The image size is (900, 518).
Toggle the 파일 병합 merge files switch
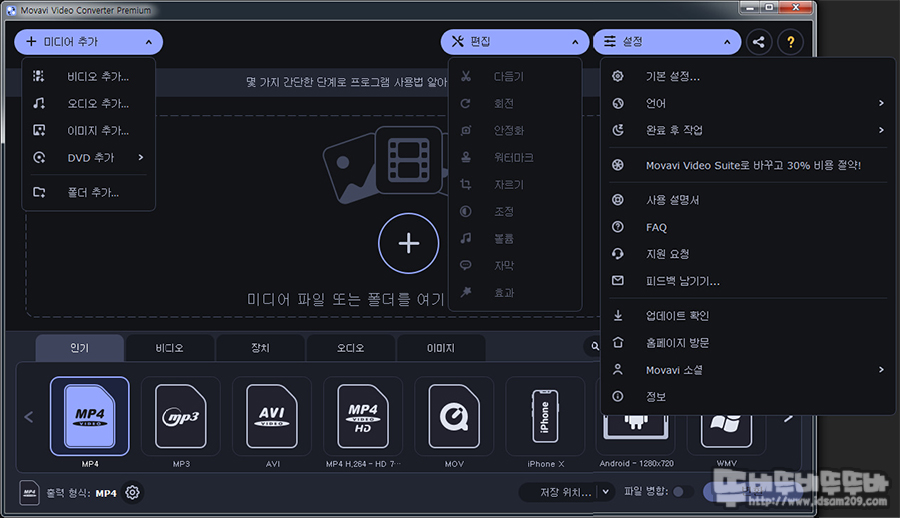pos(682,492)
